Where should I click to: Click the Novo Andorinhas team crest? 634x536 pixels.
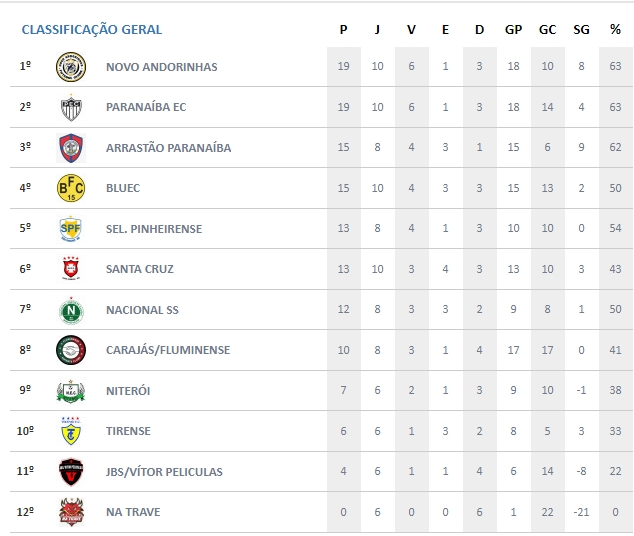tap(71, 66)
